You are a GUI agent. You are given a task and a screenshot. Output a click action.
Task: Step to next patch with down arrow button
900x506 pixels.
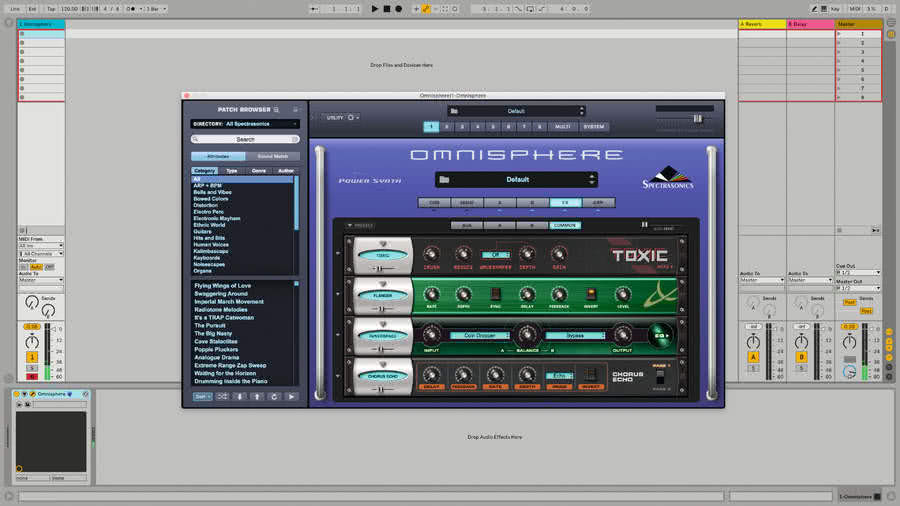point(240,396)
